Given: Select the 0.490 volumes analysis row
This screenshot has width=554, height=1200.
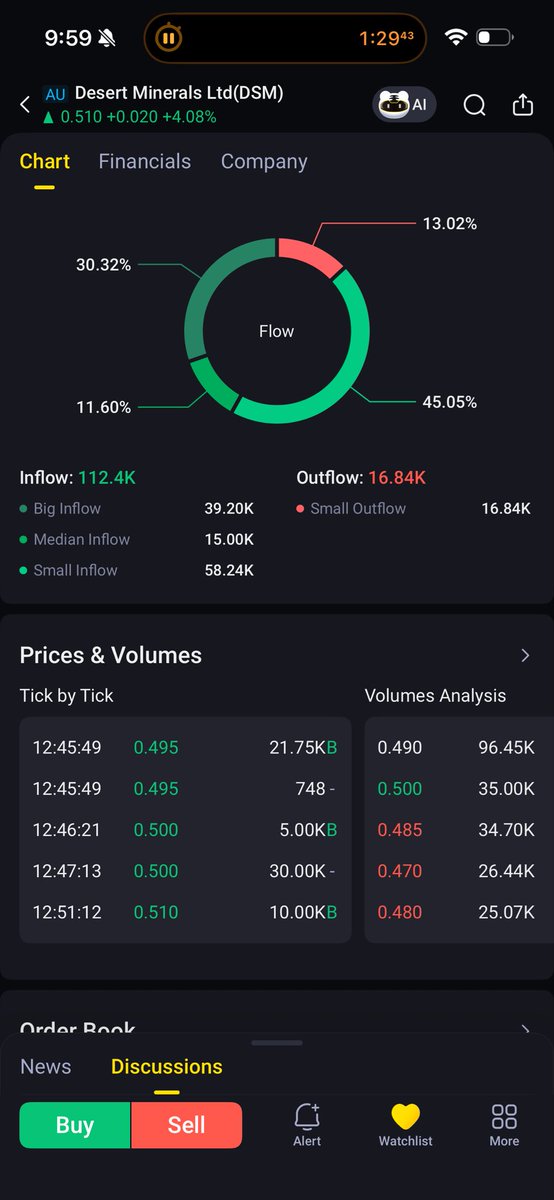Looking at the screenshot, I should click(x=458, y=747).
